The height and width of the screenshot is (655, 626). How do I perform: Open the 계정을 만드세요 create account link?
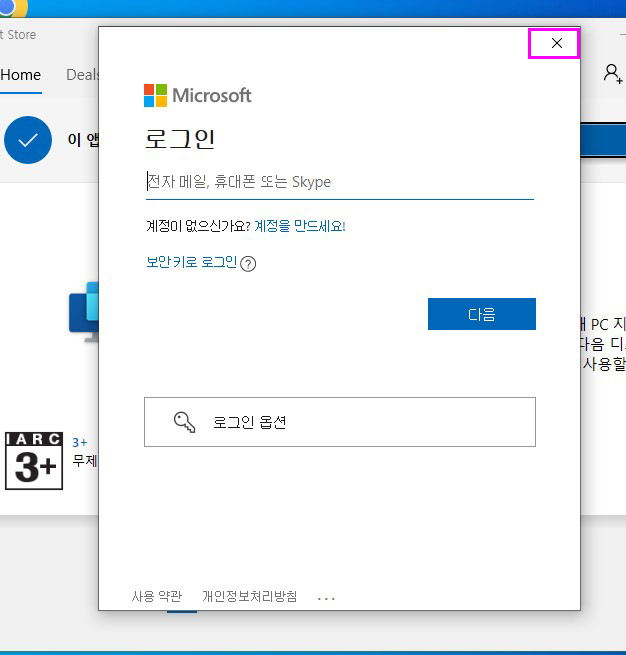coord(300,226)
